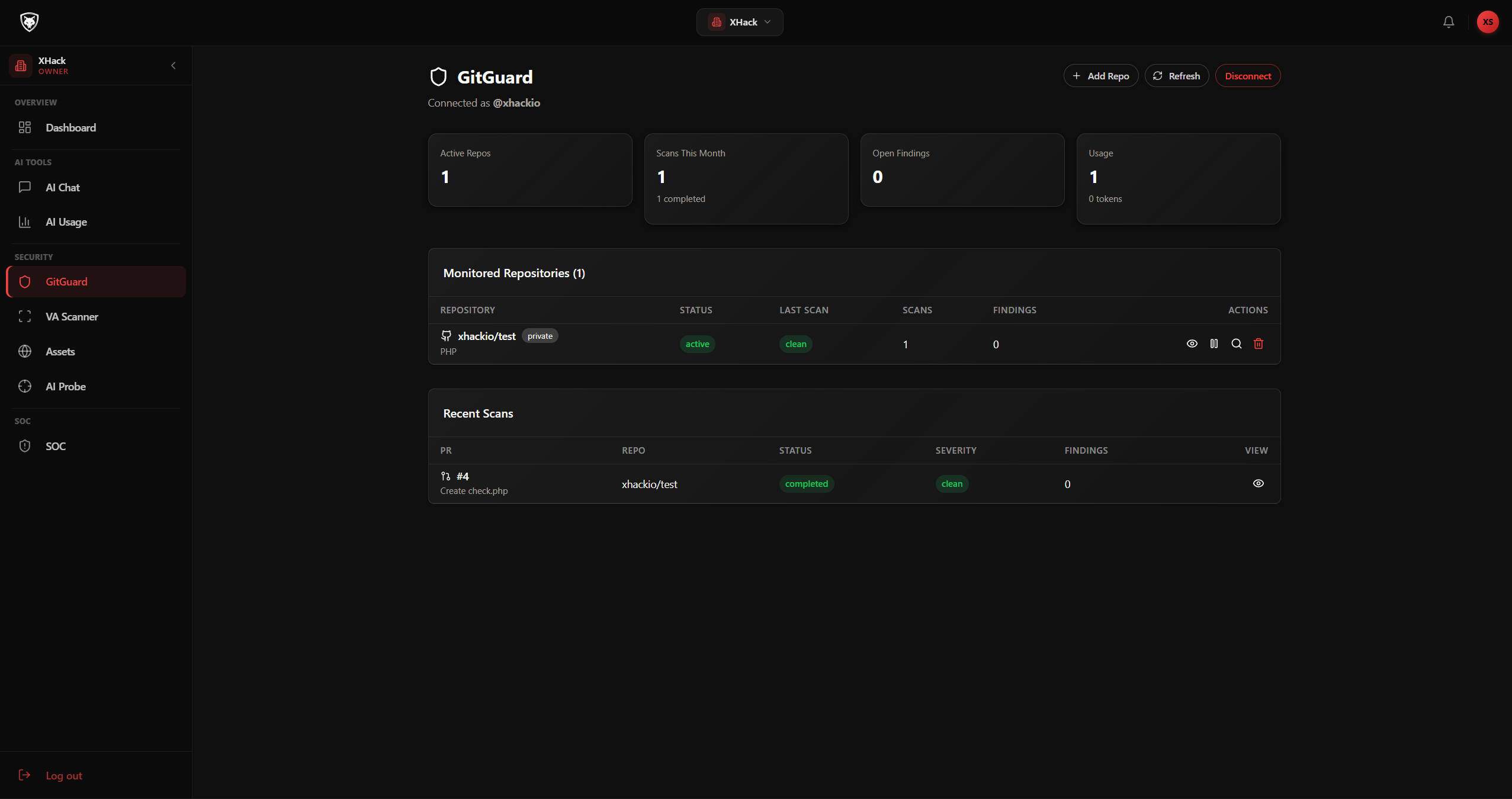
Task: Open AI Probe from the sidebar
Action: pos(96,387)
